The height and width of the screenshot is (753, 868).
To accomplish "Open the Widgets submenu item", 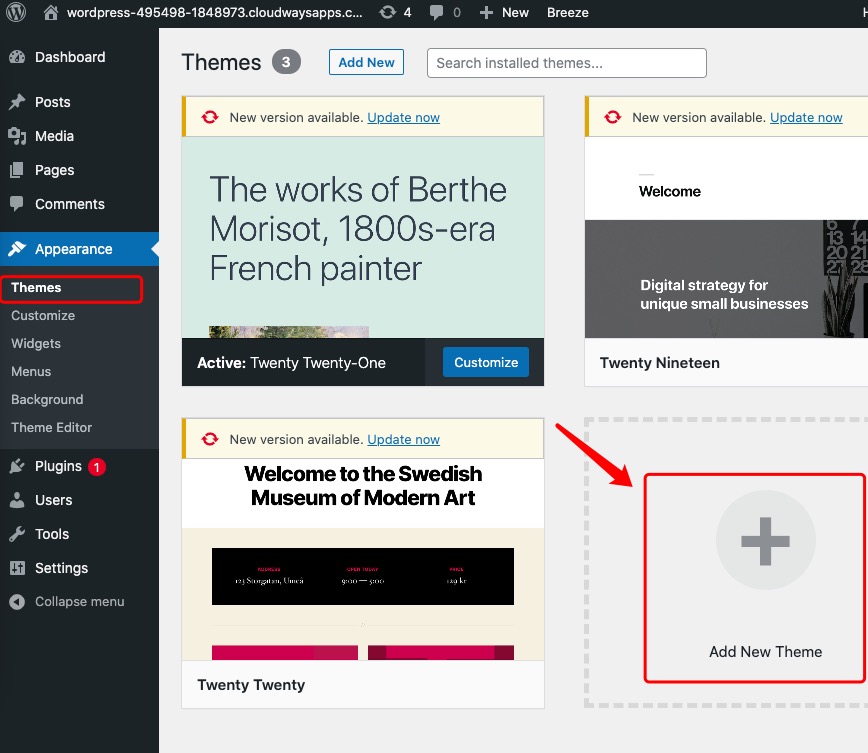I will (x=36, y=344).
